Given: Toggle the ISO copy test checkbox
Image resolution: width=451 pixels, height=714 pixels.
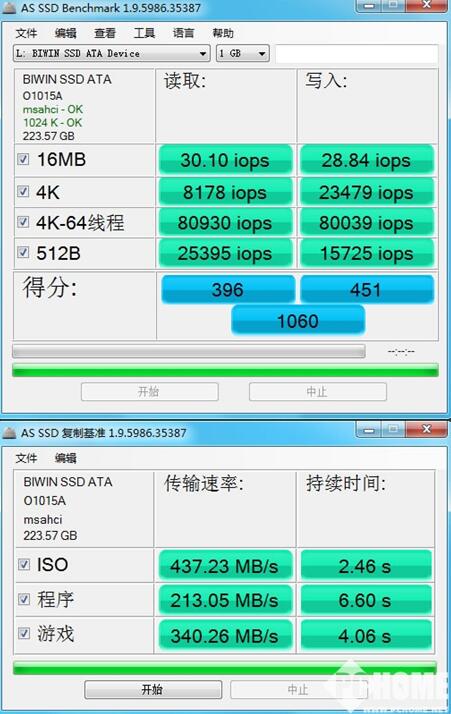Looking at the screenshot, I should 24,565.
